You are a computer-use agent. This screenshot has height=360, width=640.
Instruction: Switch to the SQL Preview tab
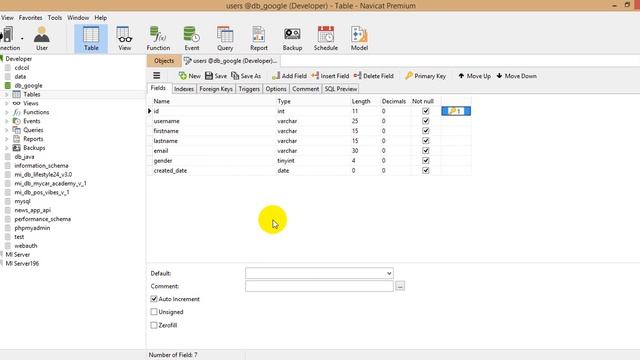click(x=340, y=89)
